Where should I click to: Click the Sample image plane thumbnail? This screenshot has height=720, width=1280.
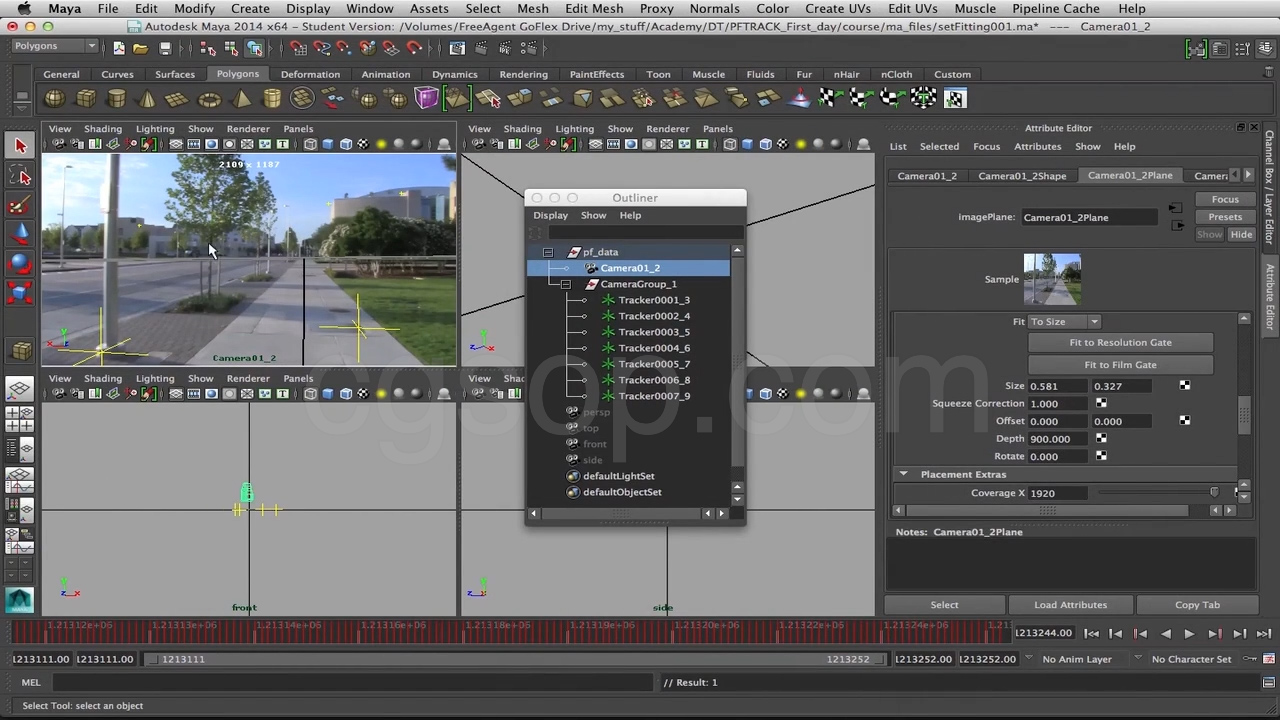[x=1052, y=279]
